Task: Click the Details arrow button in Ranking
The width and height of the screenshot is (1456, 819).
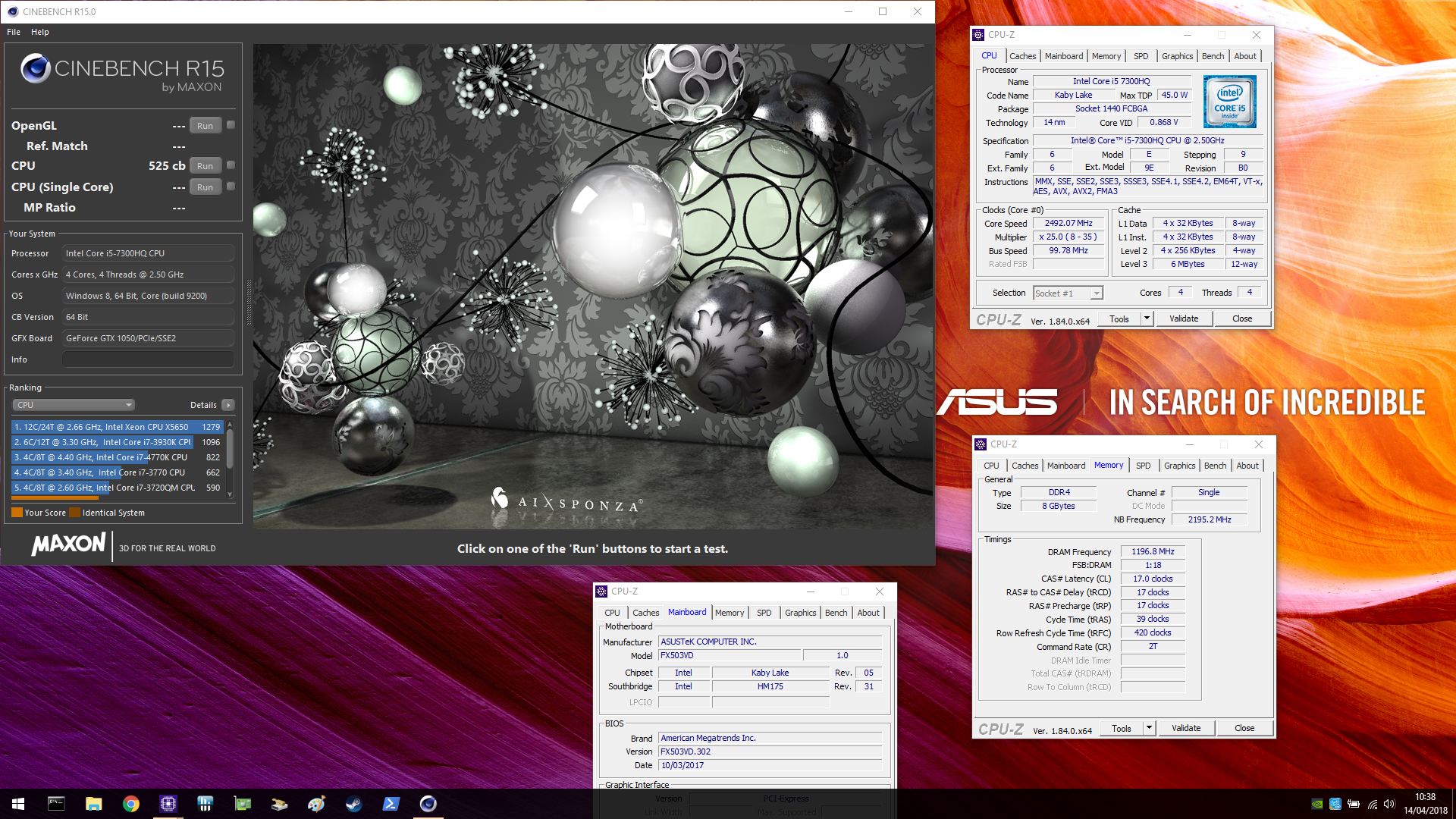Action: (228, 405)
